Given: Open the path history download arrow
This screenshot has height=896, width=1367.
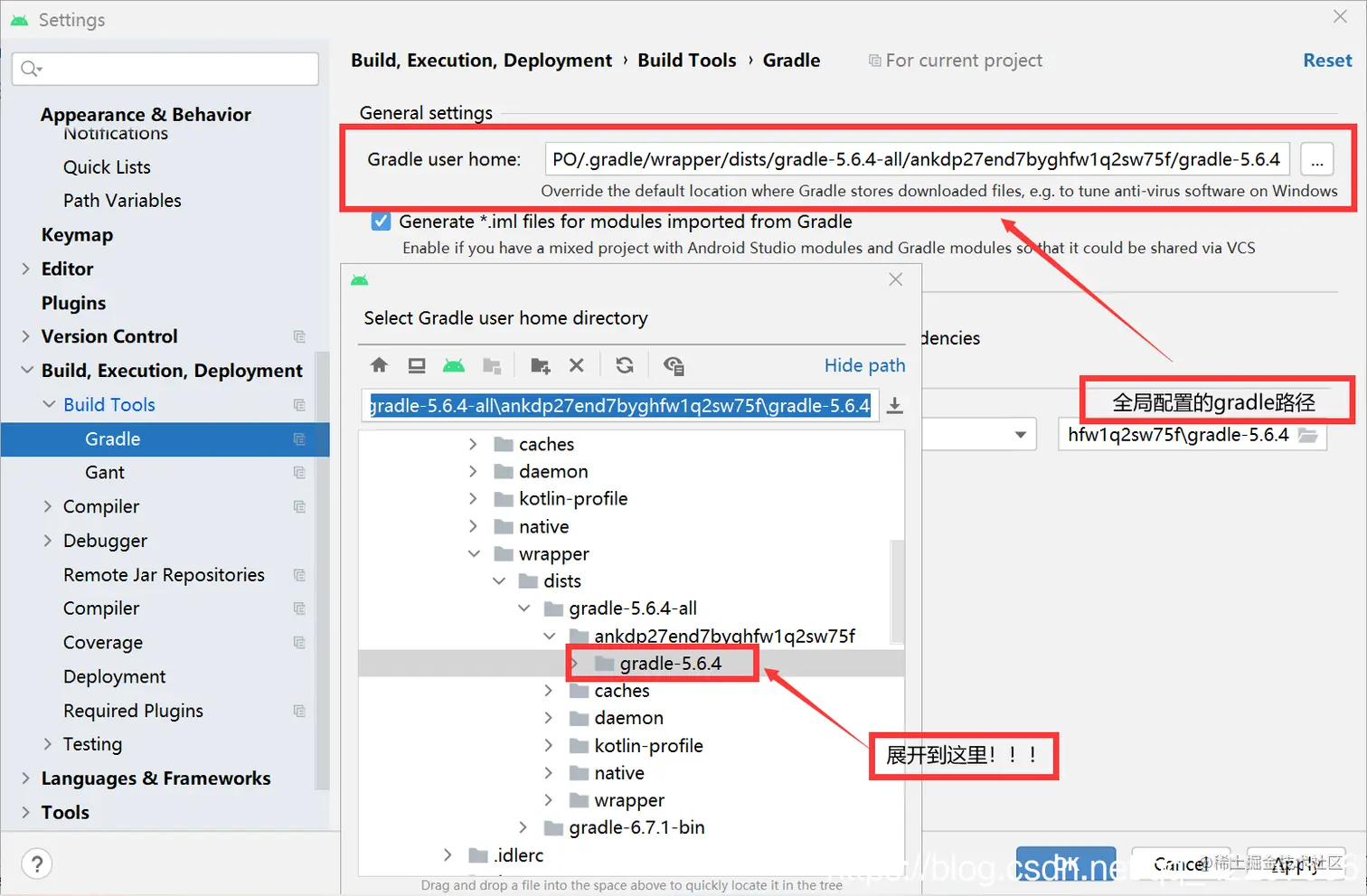Looking at the screenshot, I should [895, 405].
